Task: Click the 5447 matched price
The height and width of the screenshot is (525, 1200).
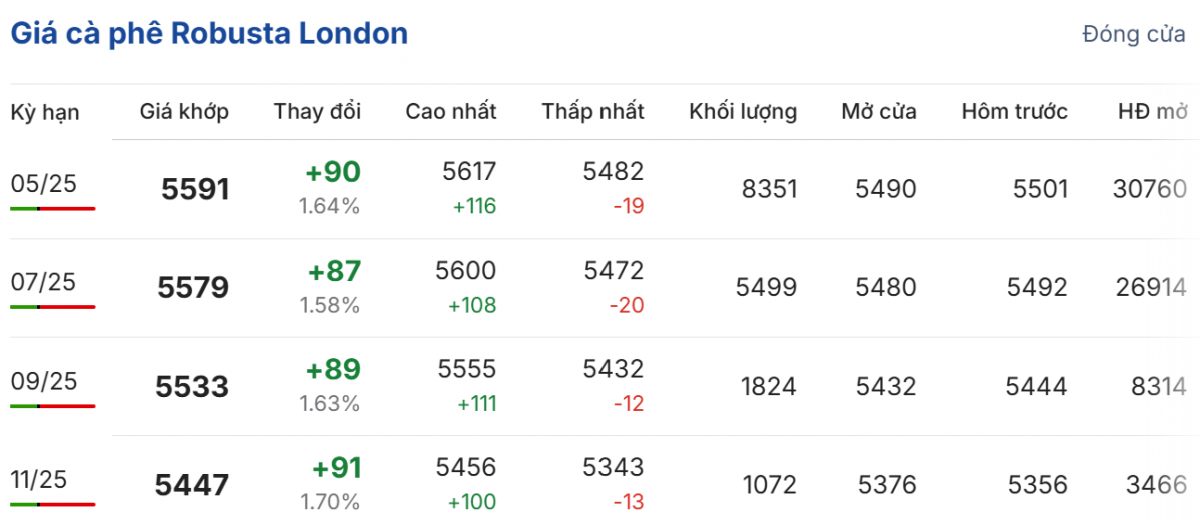Action: click(192, 486)
